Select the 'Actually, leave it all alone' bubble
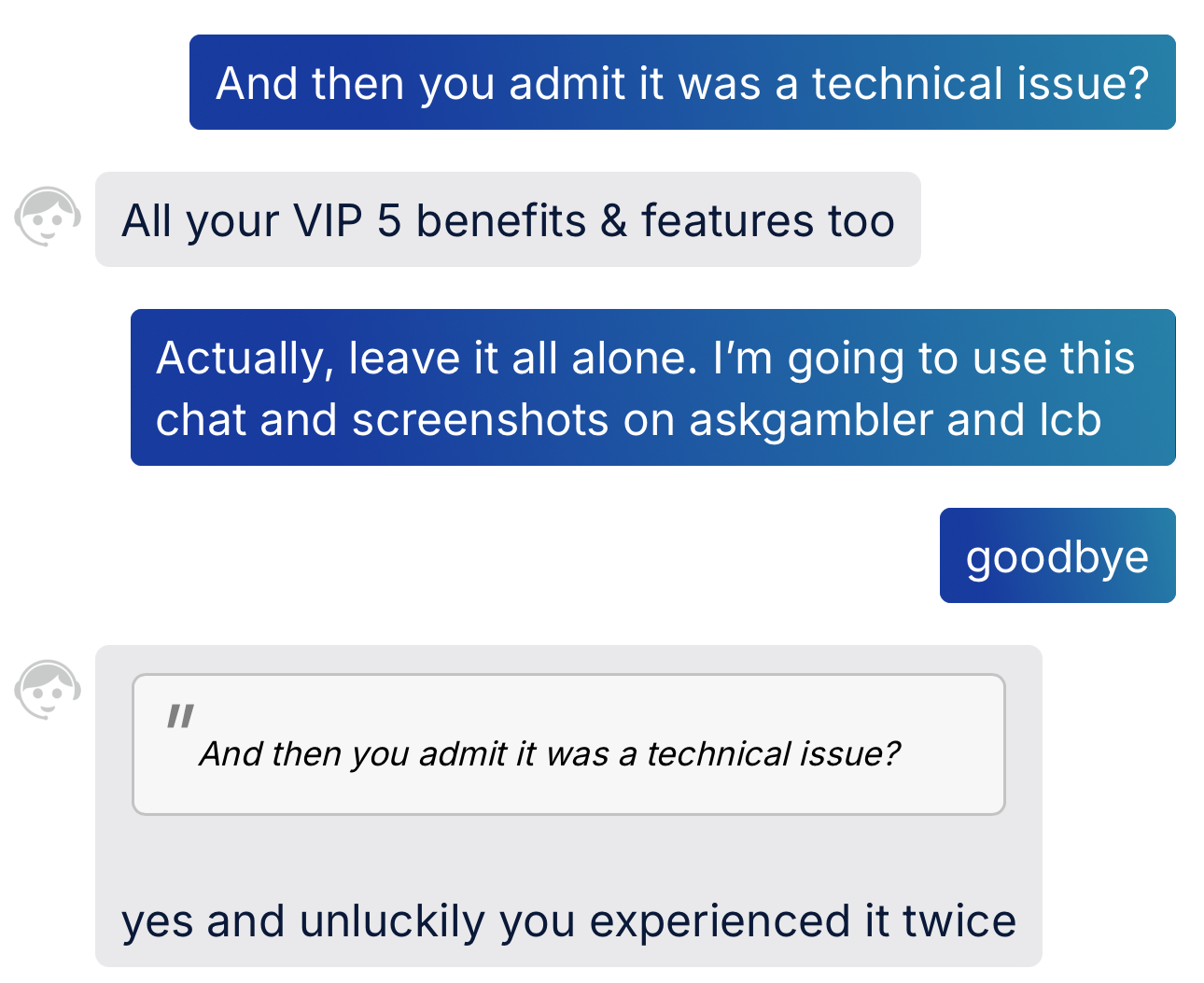The image size is (1204, 983). [652, 387]
